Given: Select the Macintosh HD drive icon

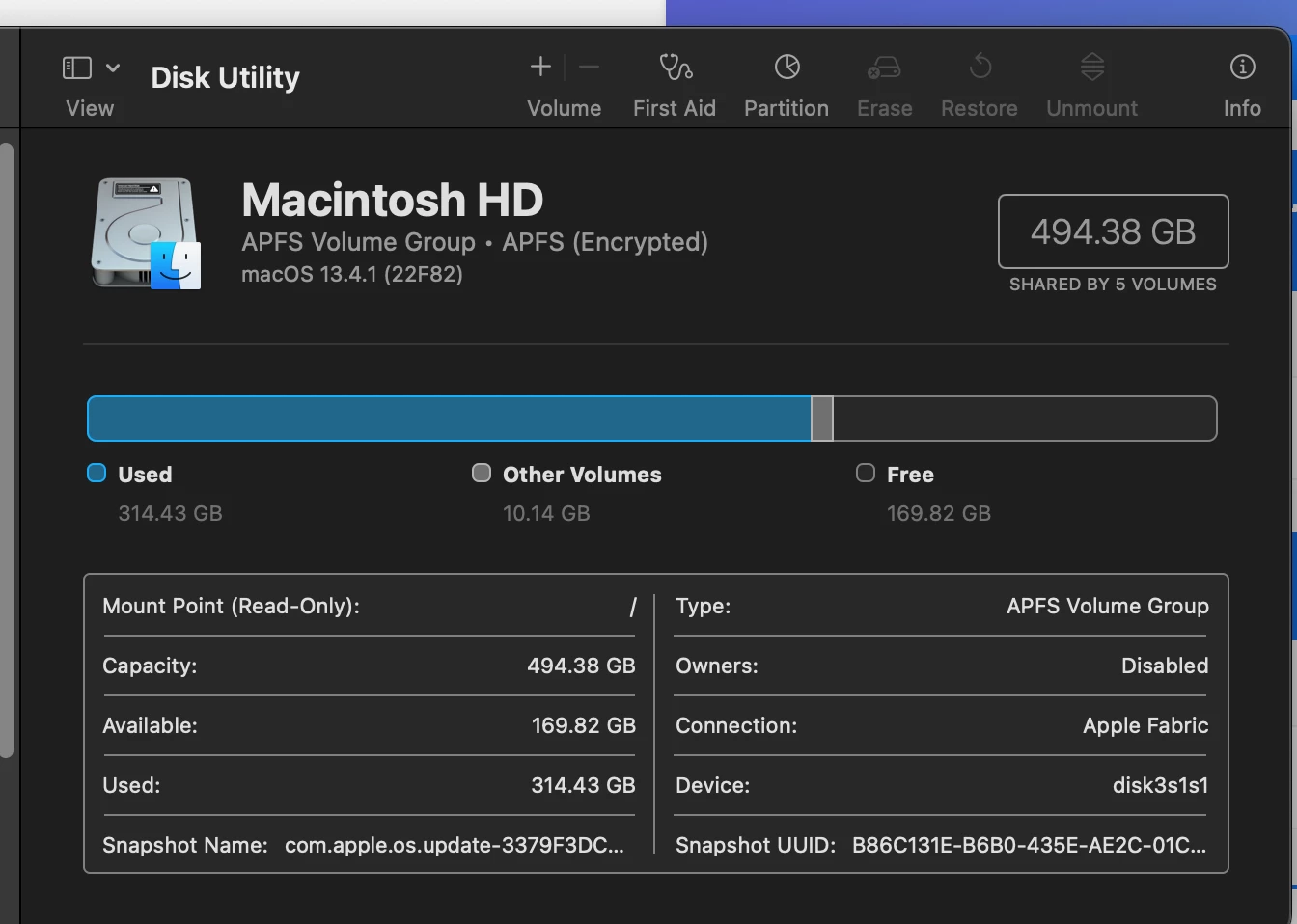Looking at the screenshot, I should pos(146,233).
